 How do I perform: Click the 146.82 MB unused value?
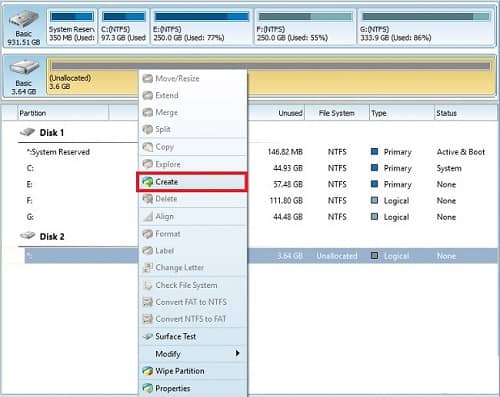[285, 152]
